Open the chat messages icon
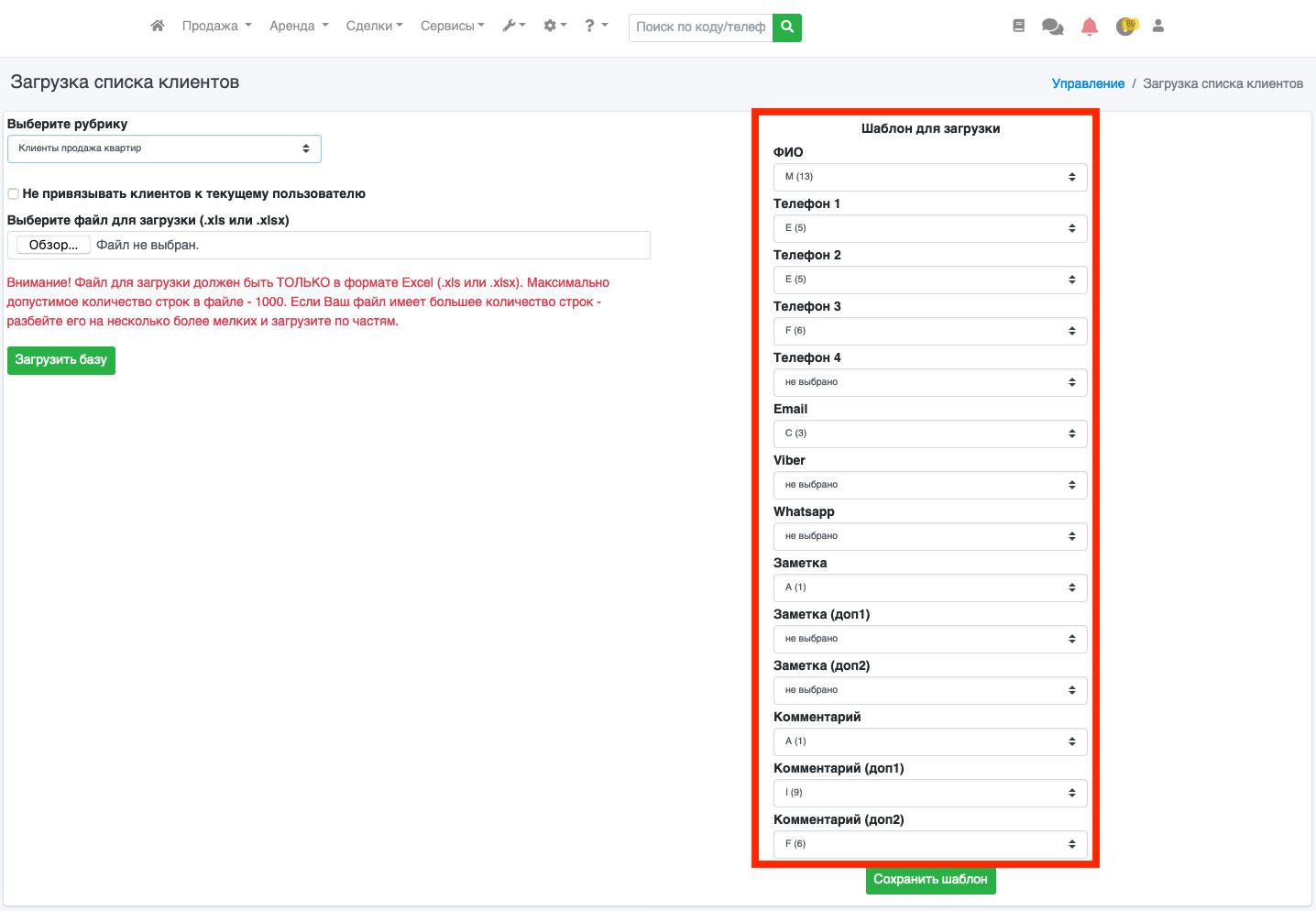Image resolution: width=1316 pixels, height=911 pixels. pyautogui.click(x=1052, y=27)
